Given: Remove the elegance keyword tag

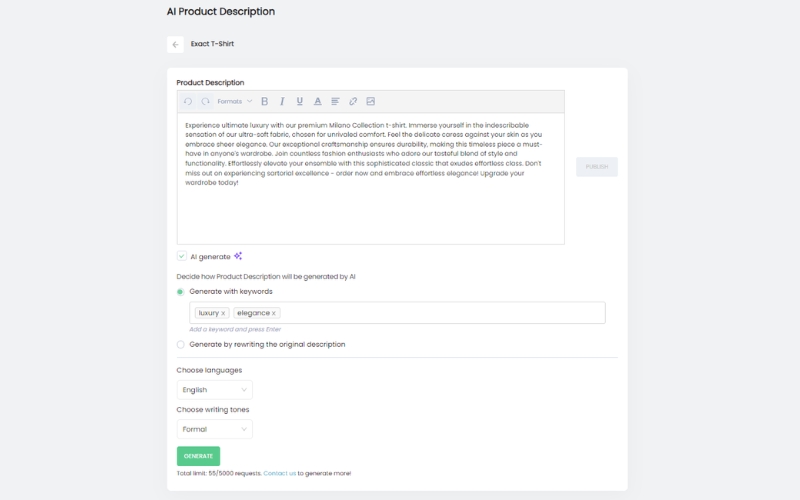Looking at the screenshot, I should point(273,313).
